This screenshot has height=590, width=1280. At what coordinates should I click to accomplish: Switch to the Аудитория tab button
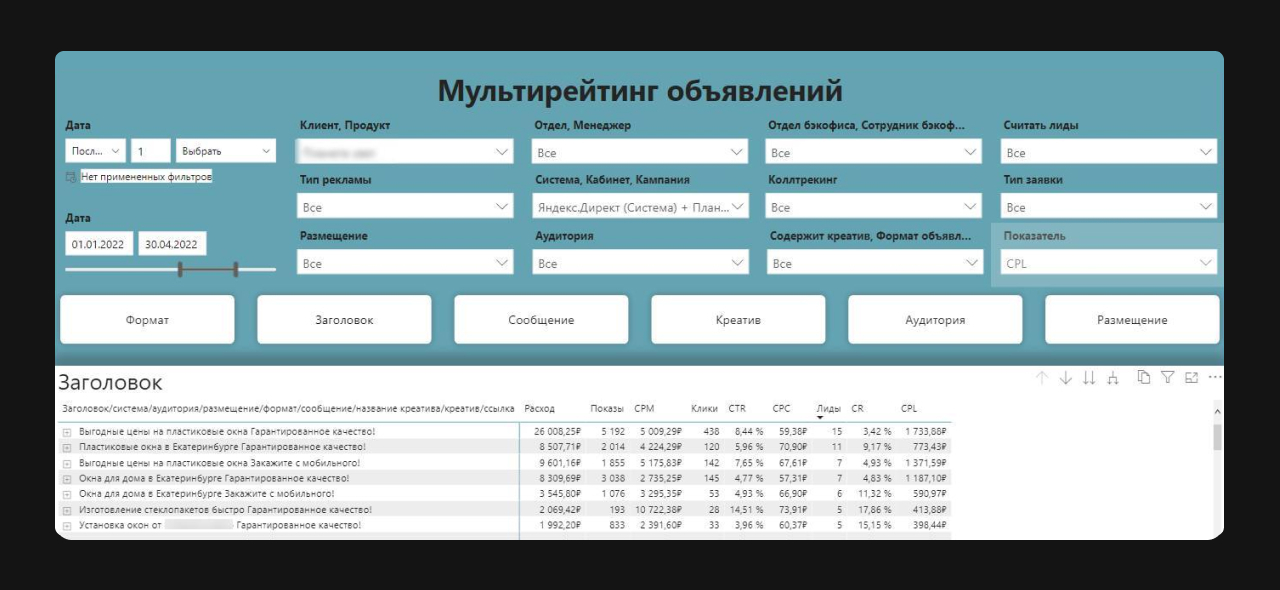[x=935, y=320]
